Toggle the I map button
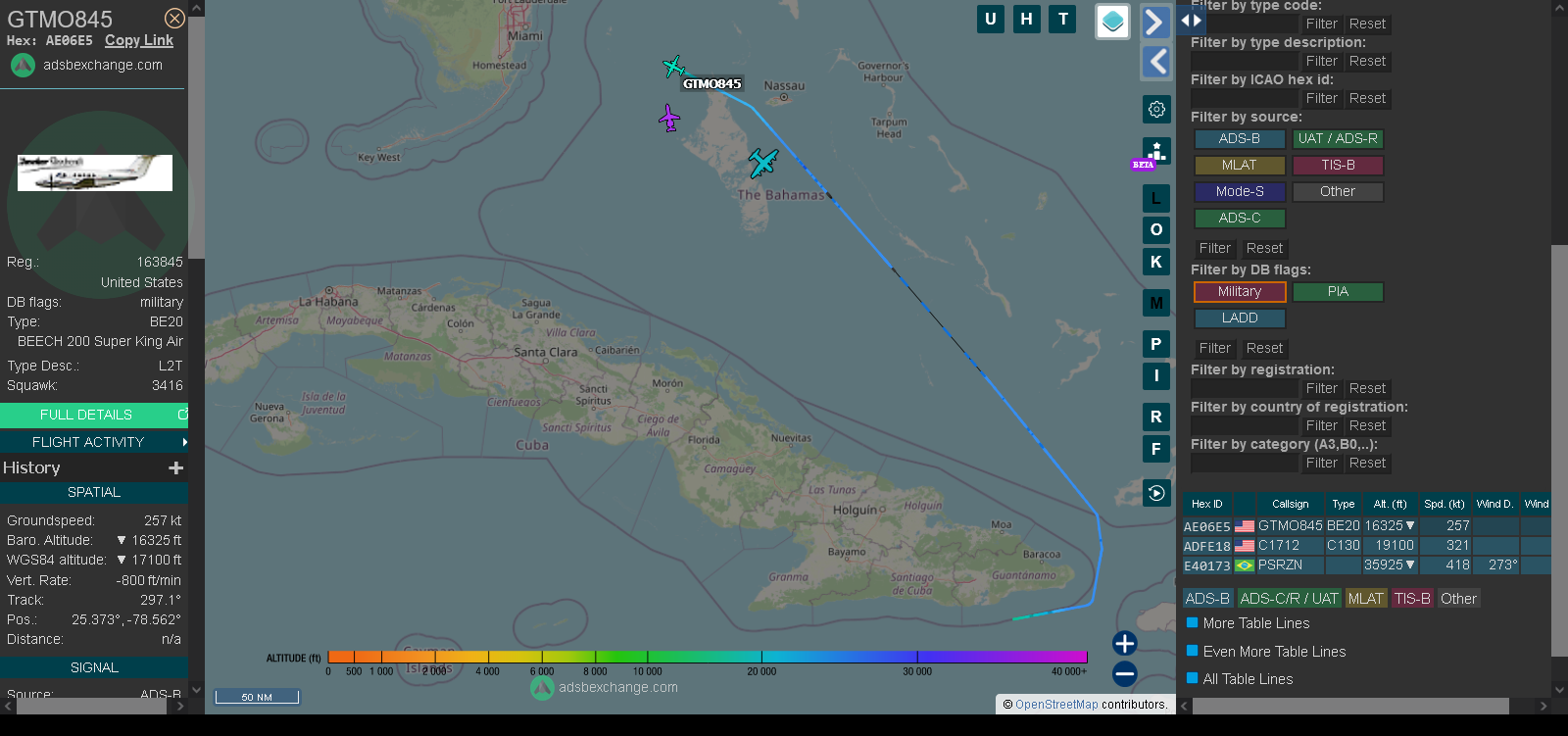This screenshot has height=736, width=1568. coord(1156,375)
